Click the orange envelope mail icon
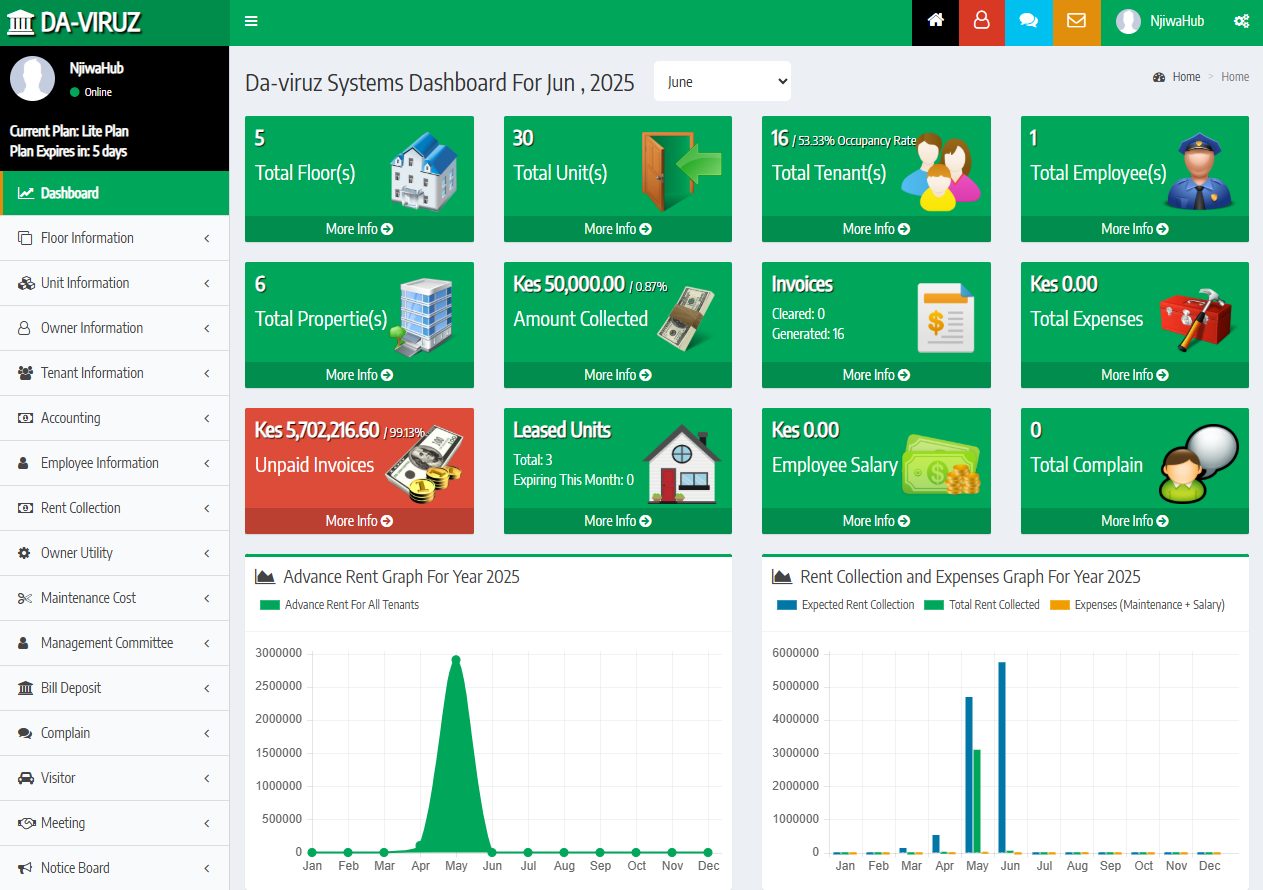This screenshot has width=1263, height=890. 1076,21
